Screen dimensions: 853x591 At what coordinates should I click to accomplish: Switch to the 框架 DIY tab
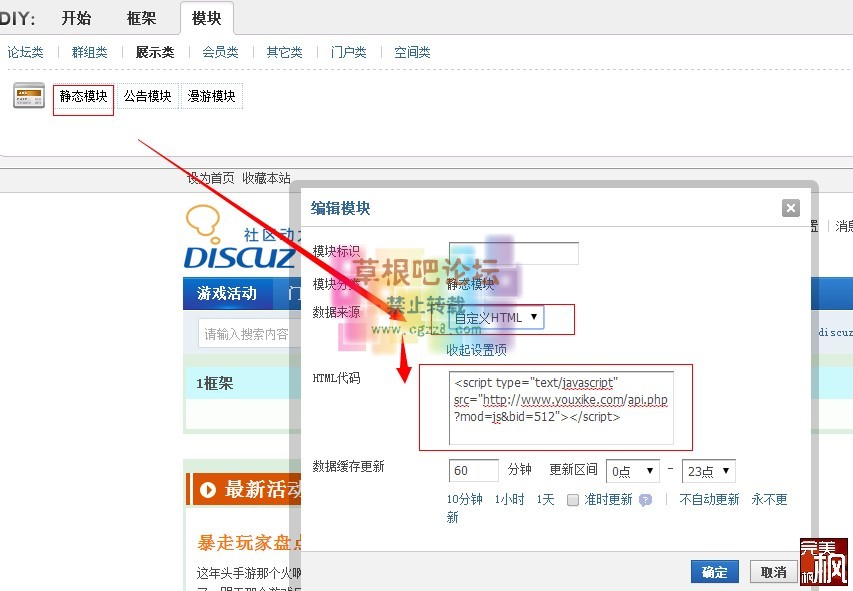click(x=142, y=17)
